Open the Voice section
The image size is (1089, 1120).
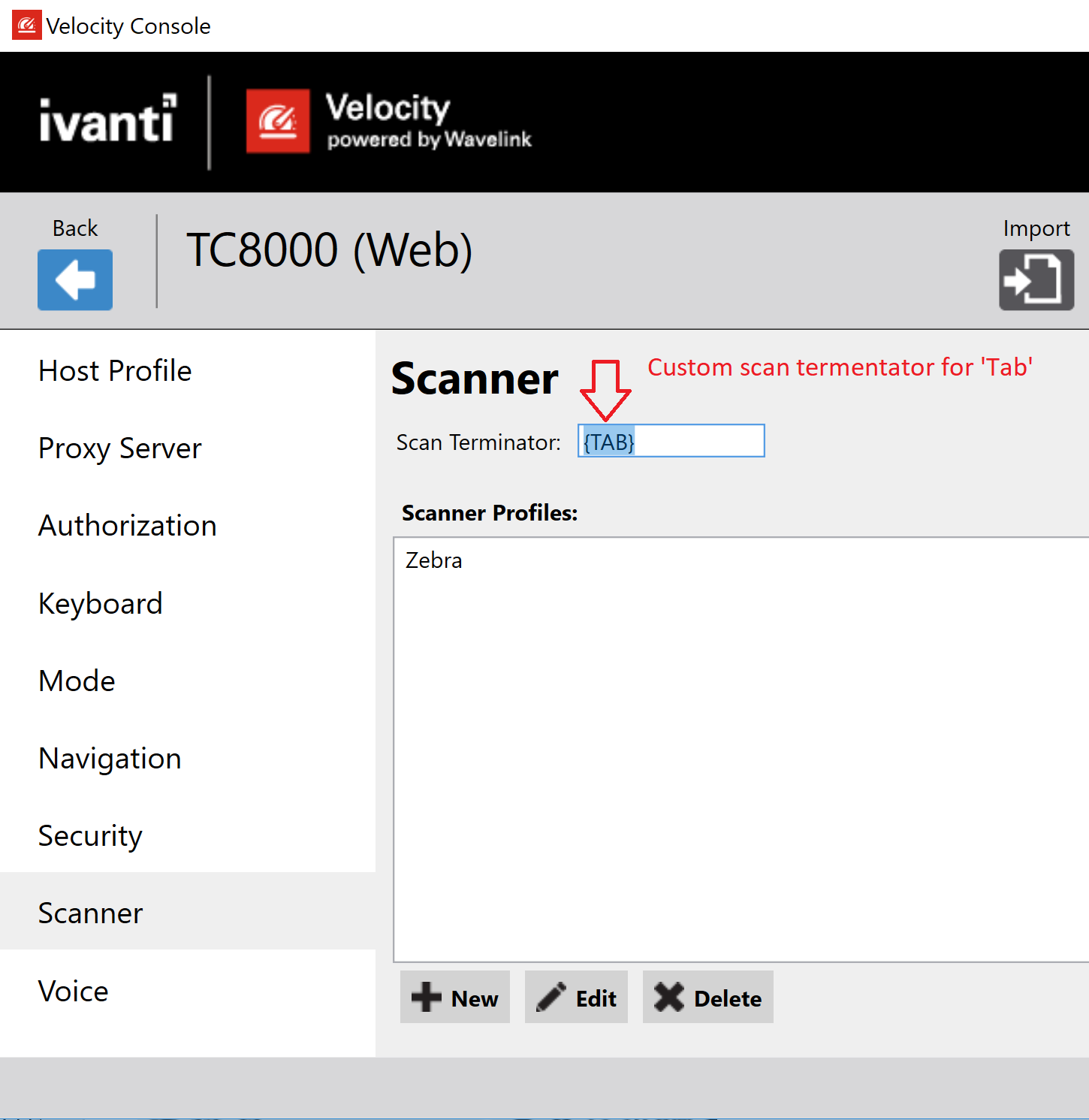click(x=73, y=991)
